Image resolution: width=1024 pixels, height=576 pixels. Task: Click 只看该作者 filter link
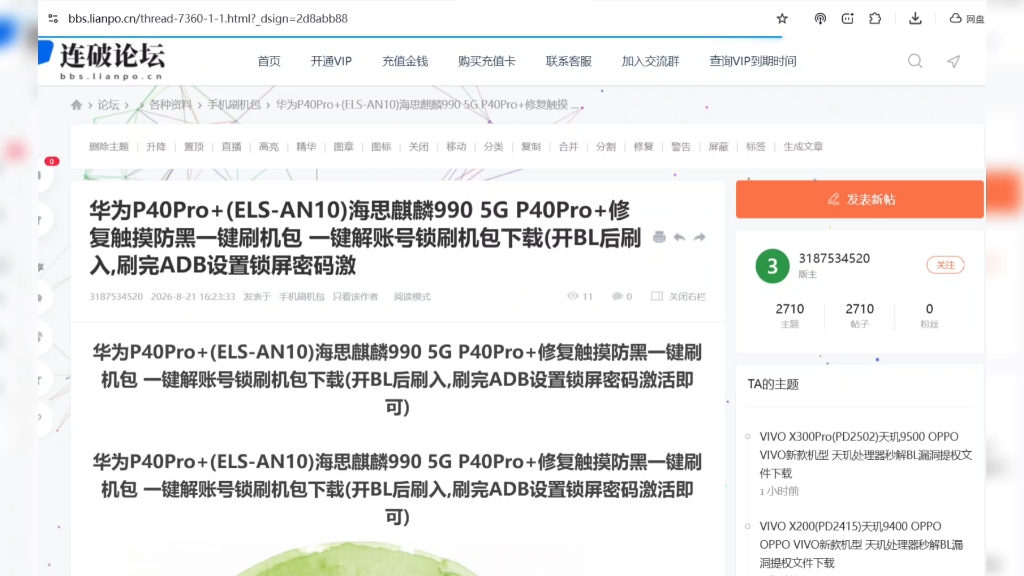[355, 296]
